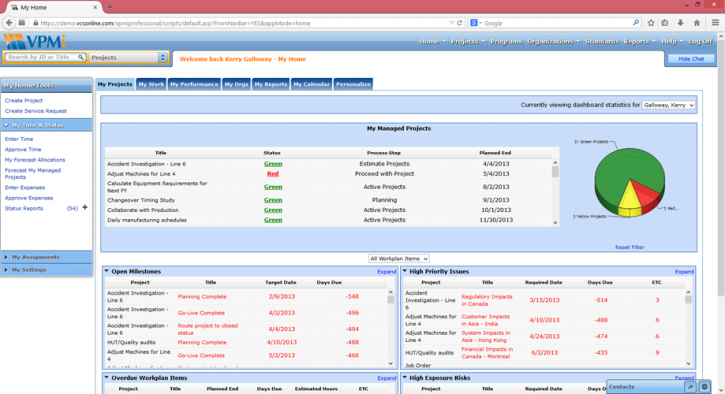
Task: Click Create Project link
Action: click(24, 100)
